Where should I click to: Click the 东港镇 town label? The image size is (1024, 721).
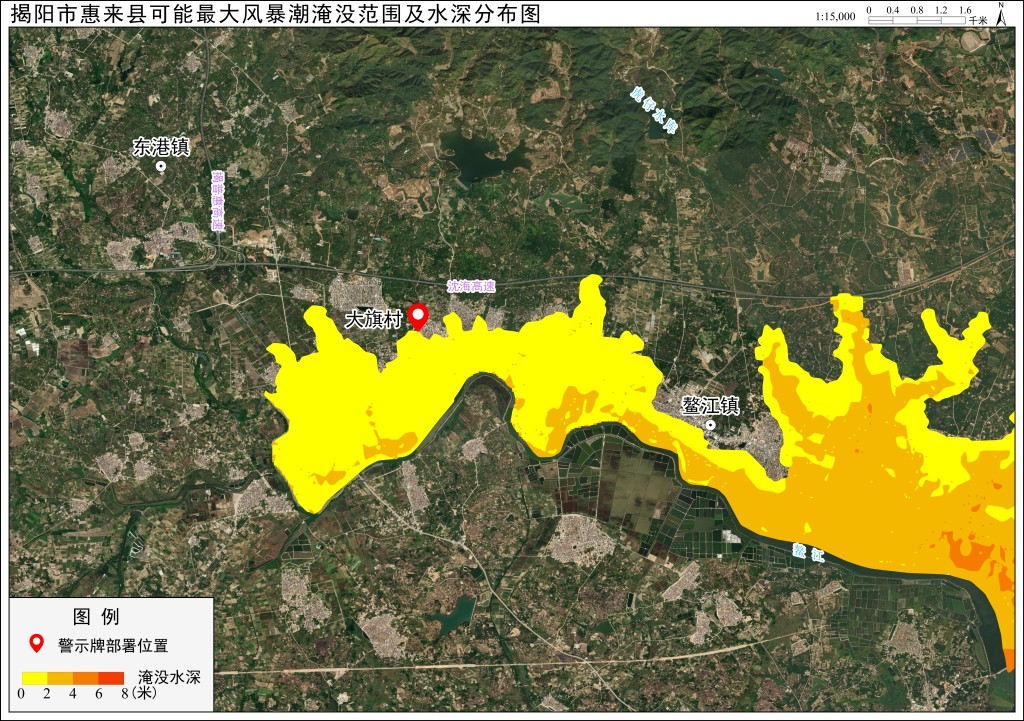click(161, 147)
